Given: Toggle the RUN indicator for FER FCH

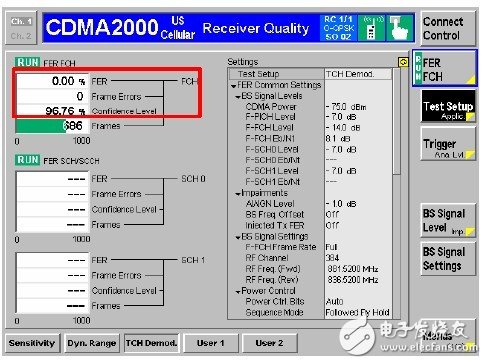Looking at the screenshot, I should 27,62.
